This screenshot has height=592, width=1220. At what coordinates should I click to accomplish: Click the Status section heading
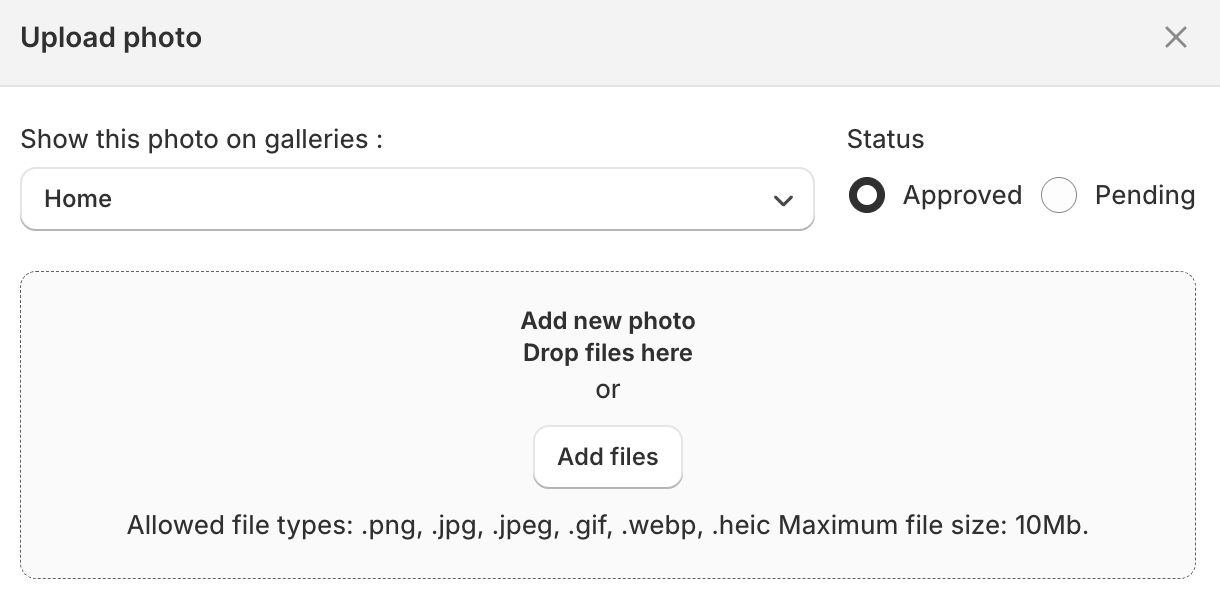[x=885, y=139]
